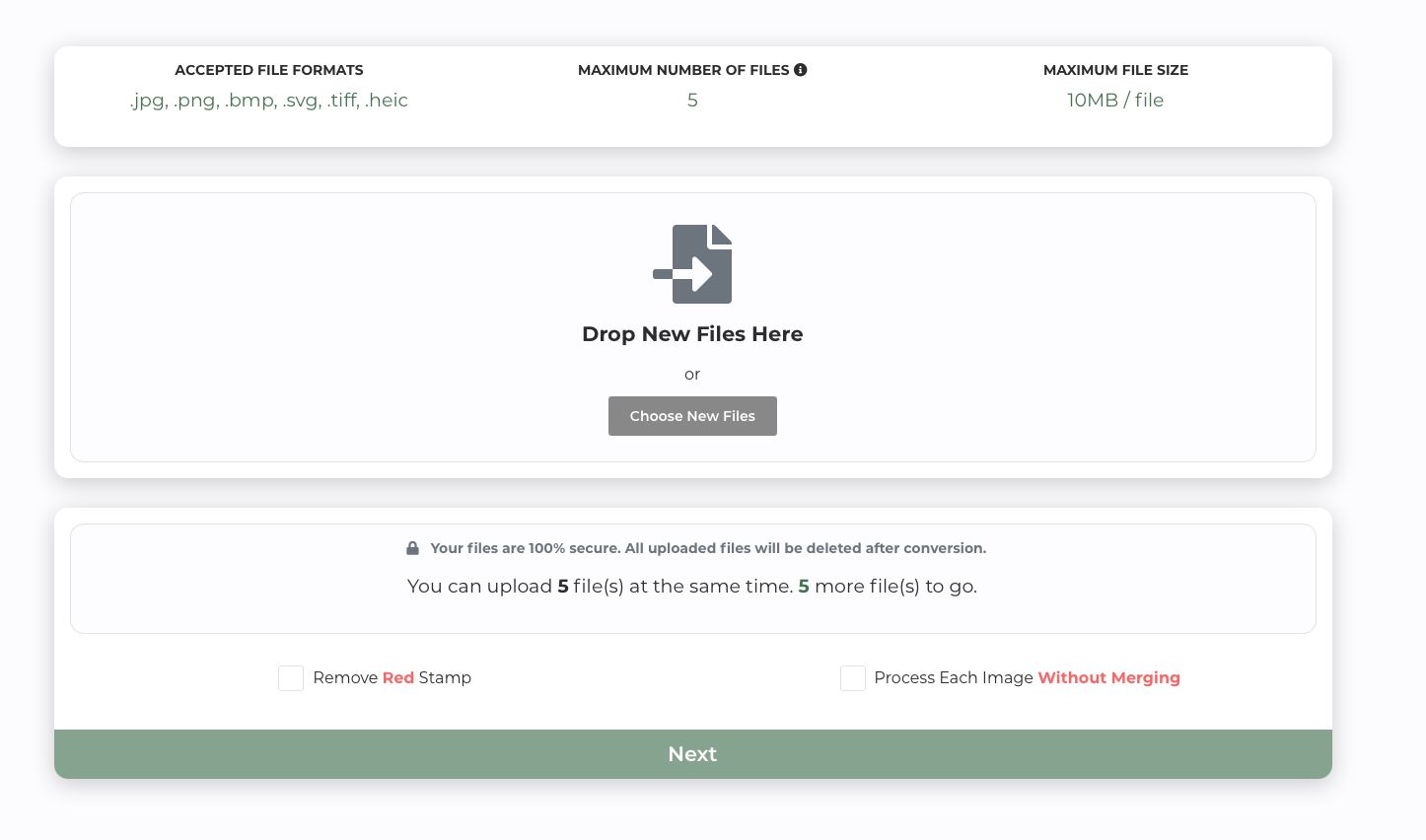This screenshot has height=840, width=1426.
Task: Click the Maximum File Size value 10MB per file
Action: [1115, 100]
